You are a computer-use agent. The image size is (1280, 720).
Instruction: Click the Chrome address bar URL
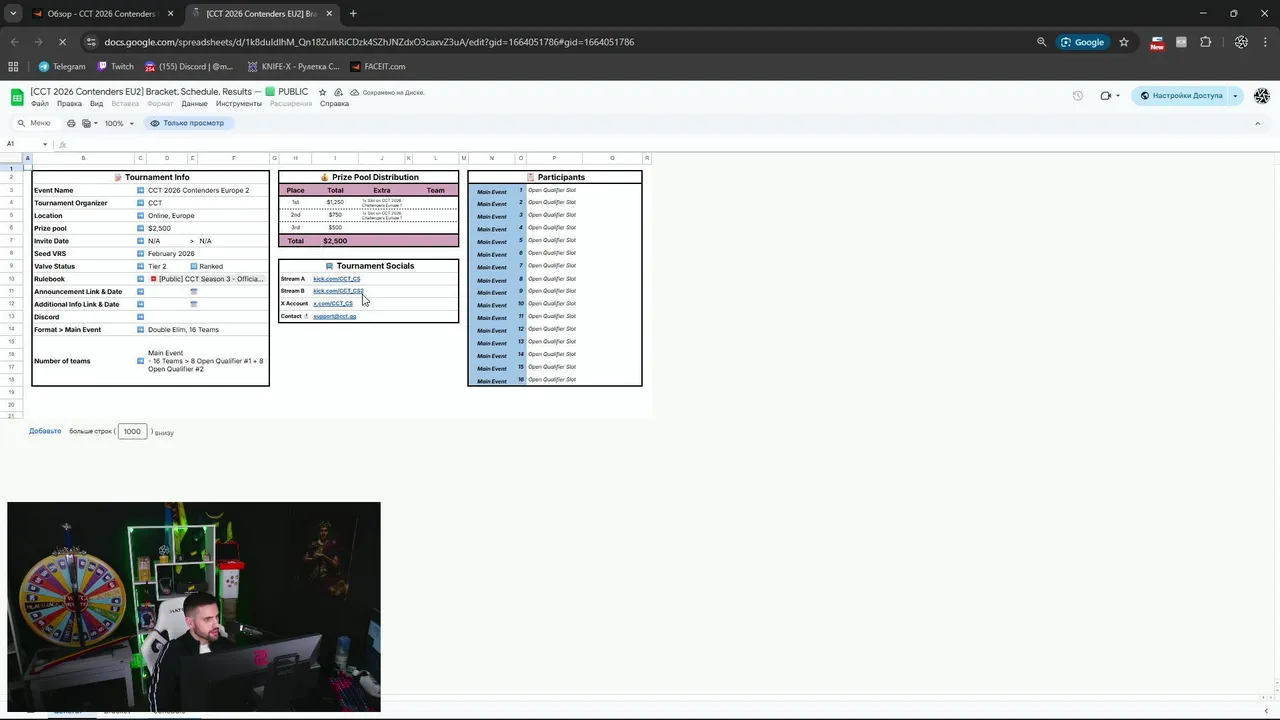click(369, 42)
